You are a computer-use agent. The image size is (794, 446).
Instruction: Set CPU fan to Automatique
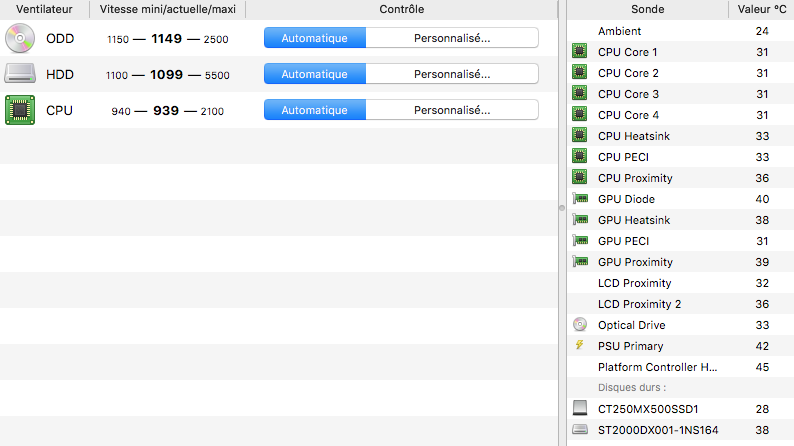coord(314,110)
